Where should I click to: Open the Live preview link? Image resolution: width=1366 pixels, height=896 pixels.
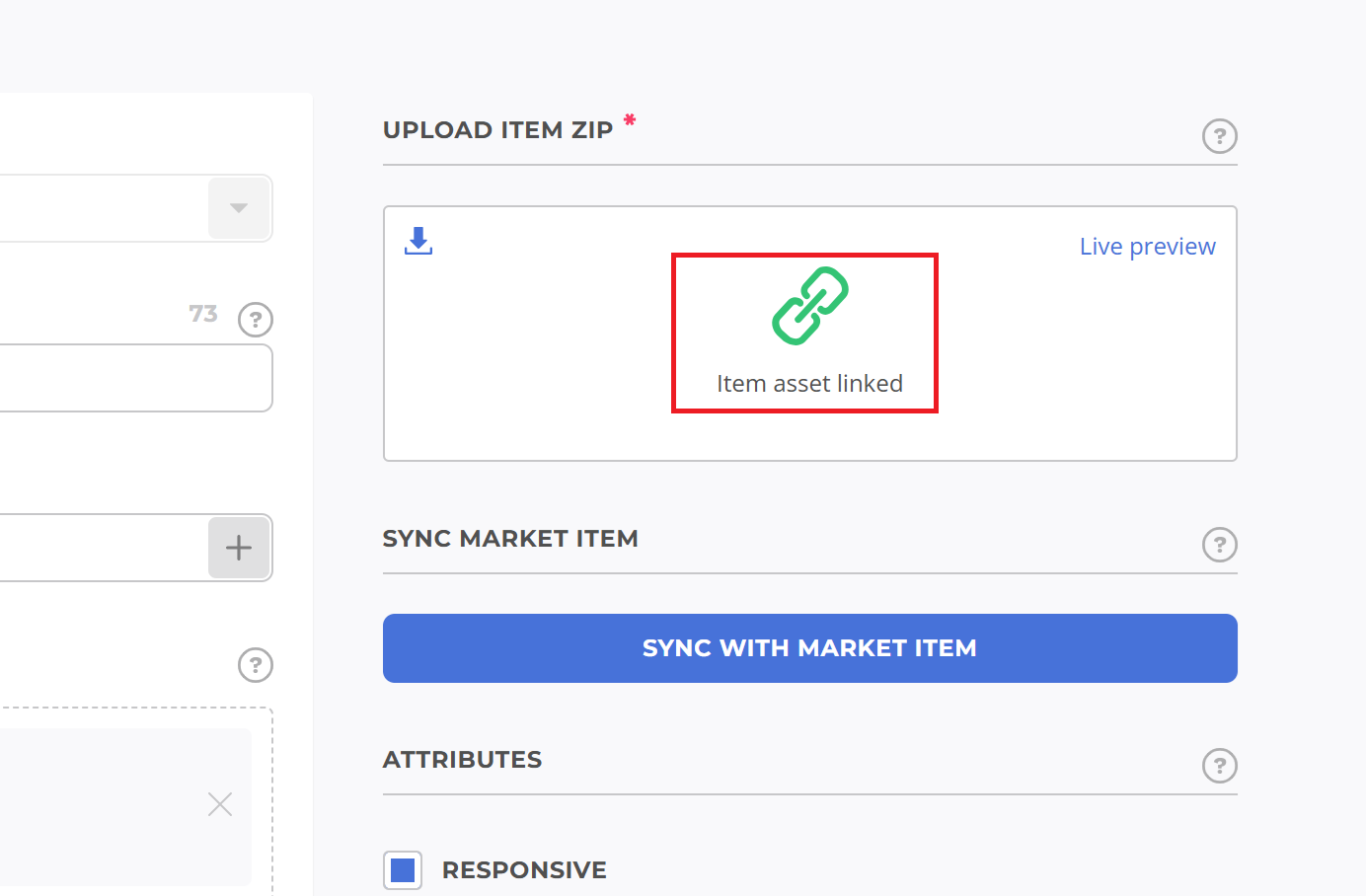pyautogui.click(x=1148, y=247)
